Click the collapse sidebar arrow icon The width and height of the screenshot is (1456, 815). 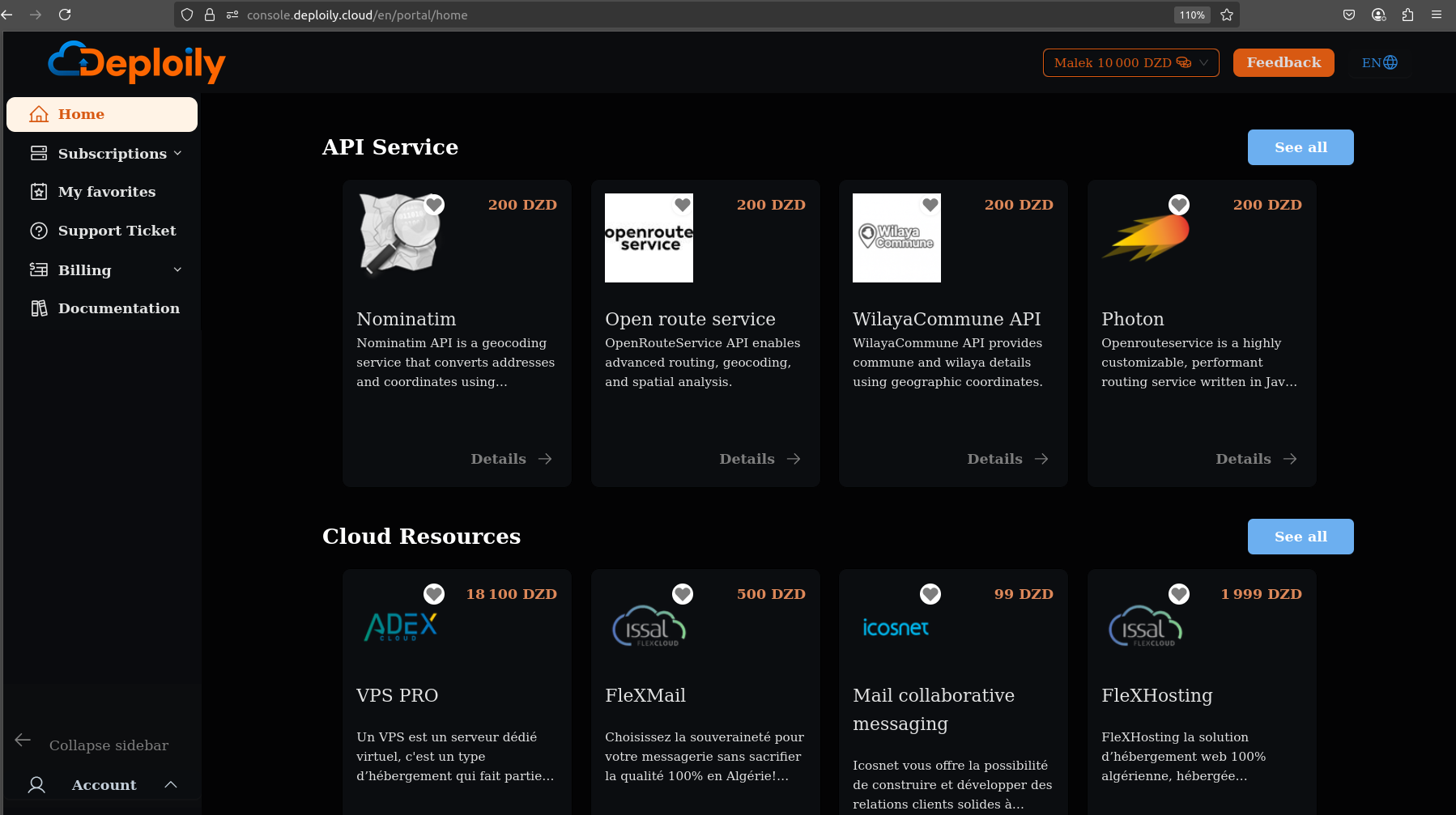click(23, 740)
